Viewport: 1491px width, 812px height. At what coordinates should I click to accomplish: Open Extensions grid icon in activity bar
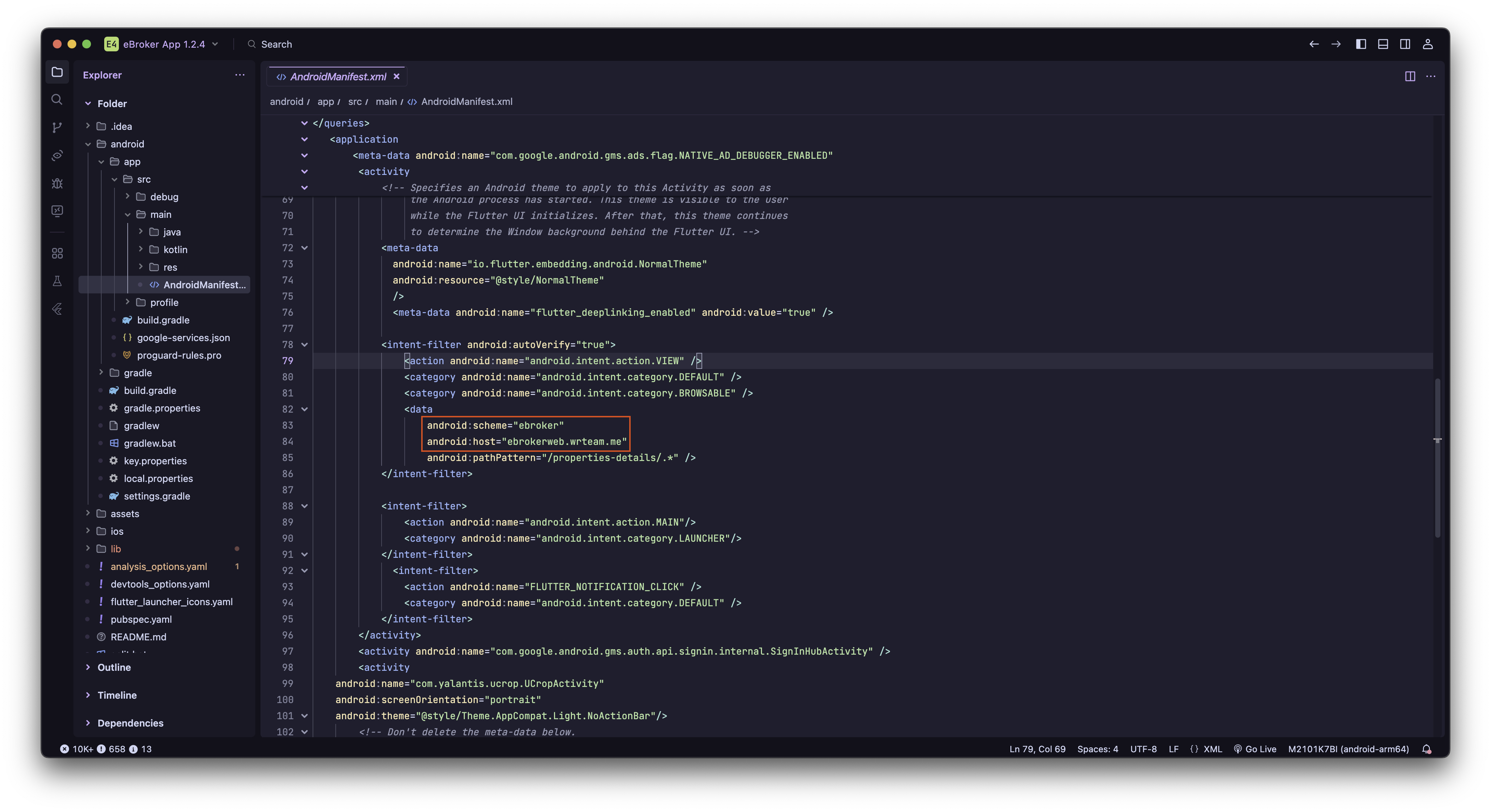[x=57, y=253]
